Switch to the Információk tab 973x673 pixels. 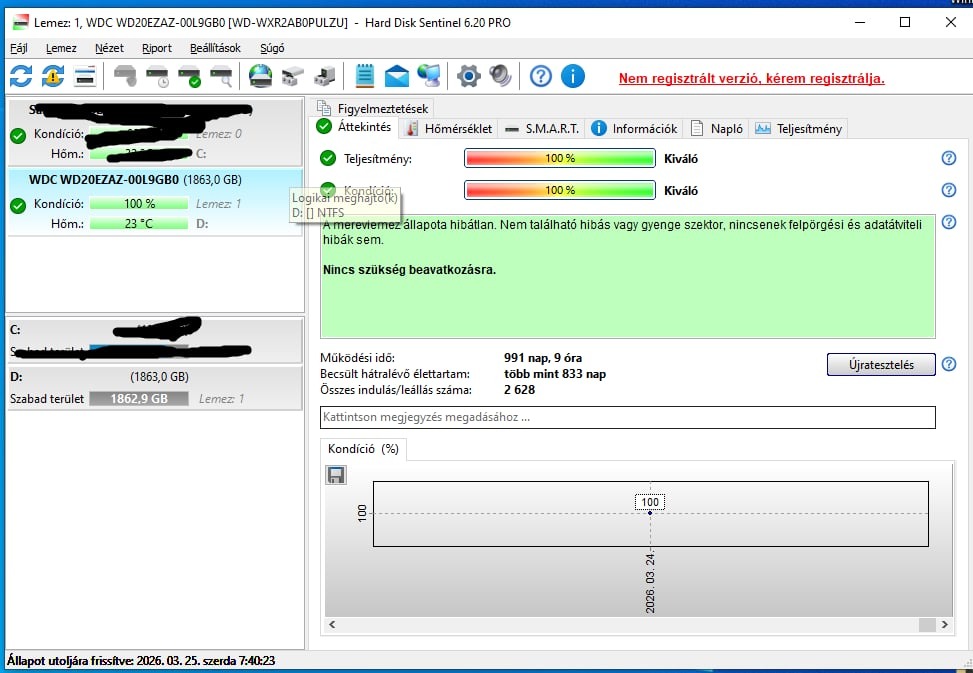[x=634, y=128]
